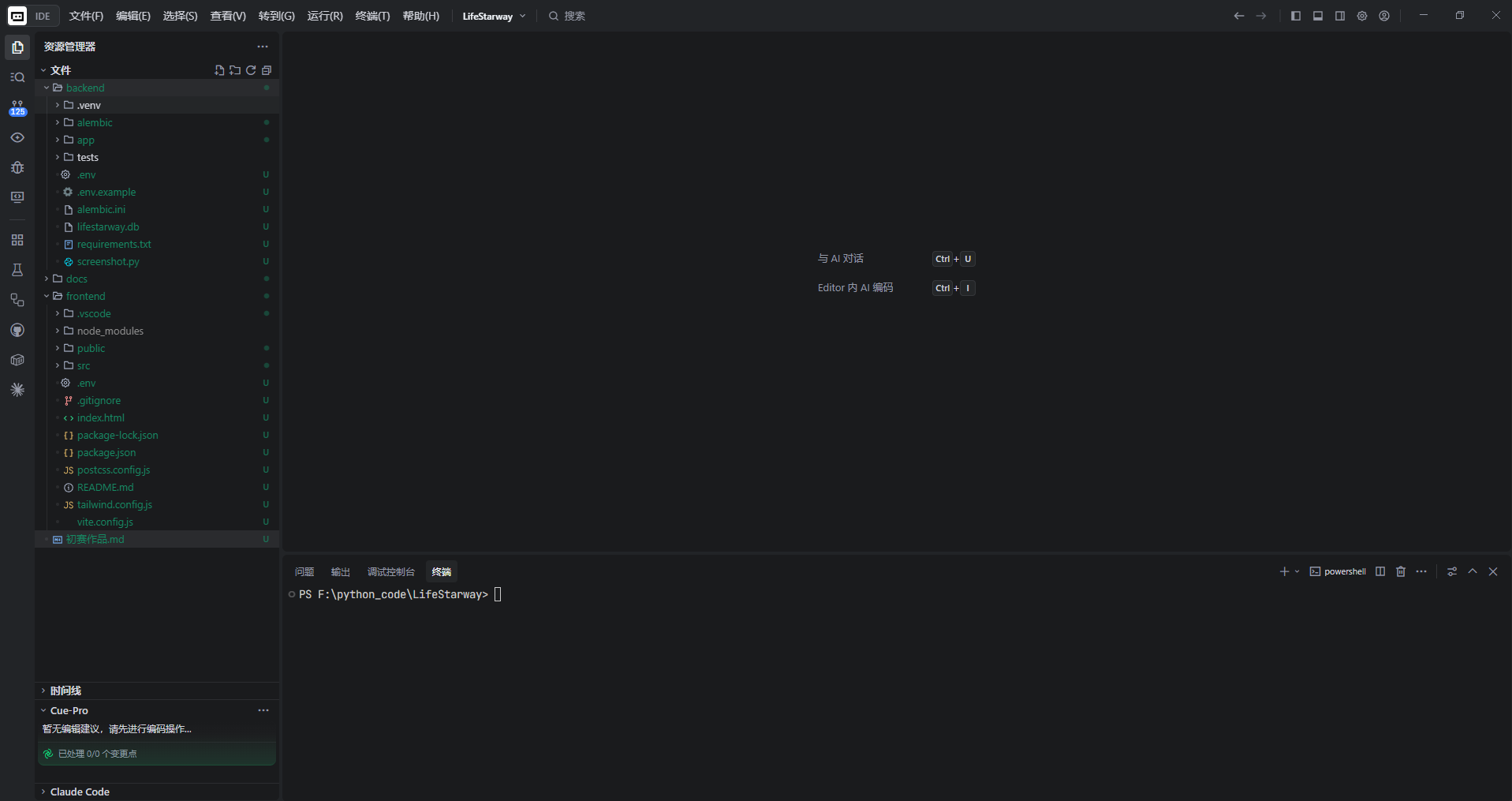Split the terminal pane
The width and height of the screenshot is (1512, 801).
[1380, 571]
